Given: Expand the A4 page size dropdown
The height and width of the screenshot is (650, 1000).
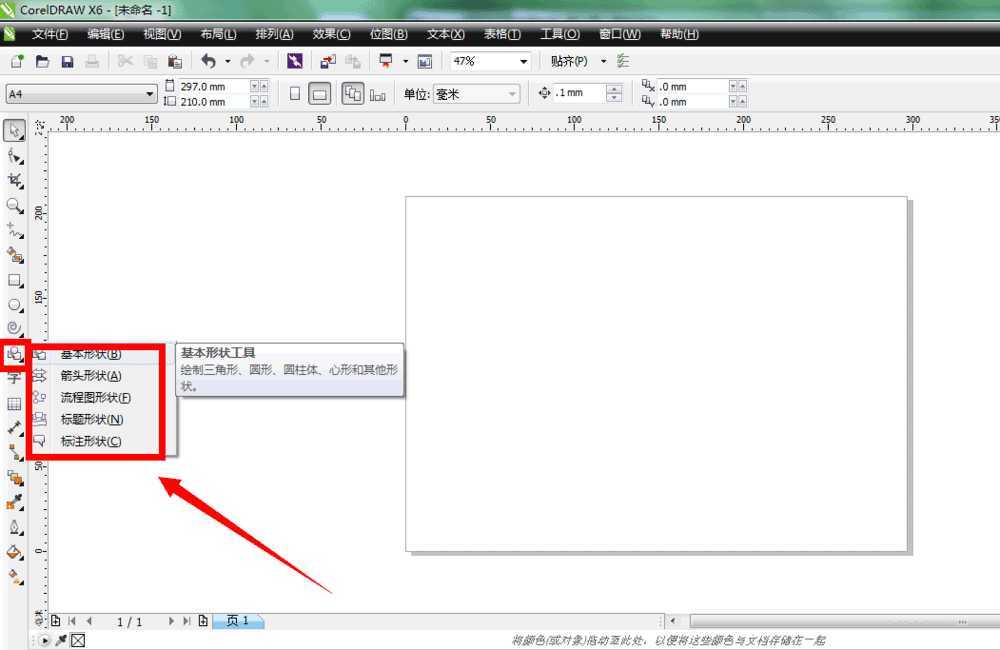Looking at the screenshot, I should click(151, 94).
